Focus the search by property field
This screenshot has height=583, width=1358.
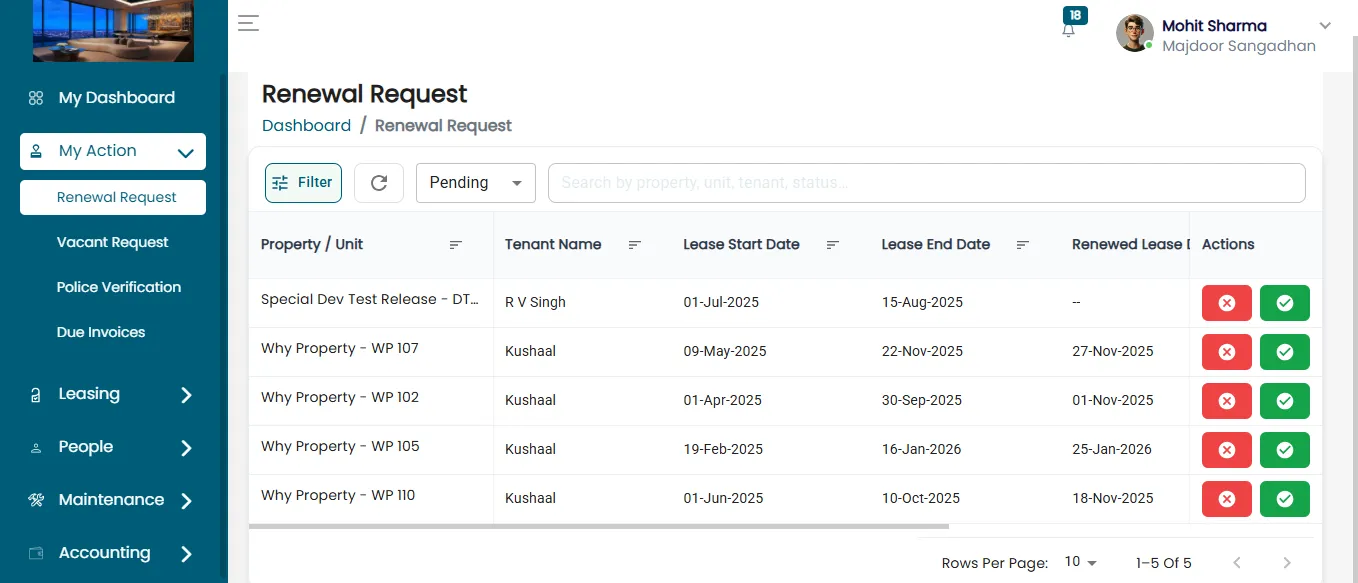coord(927,183)
